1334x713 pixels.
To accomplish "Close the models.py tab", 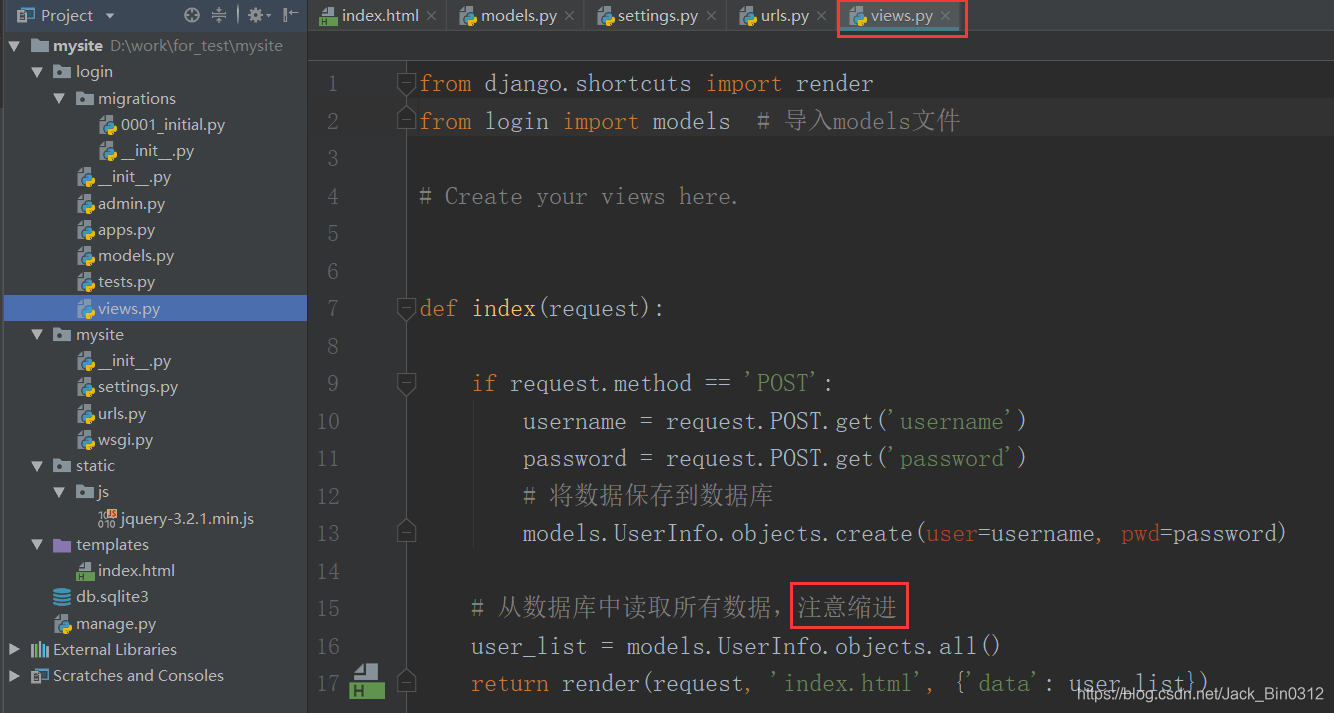I will (569, 16).
